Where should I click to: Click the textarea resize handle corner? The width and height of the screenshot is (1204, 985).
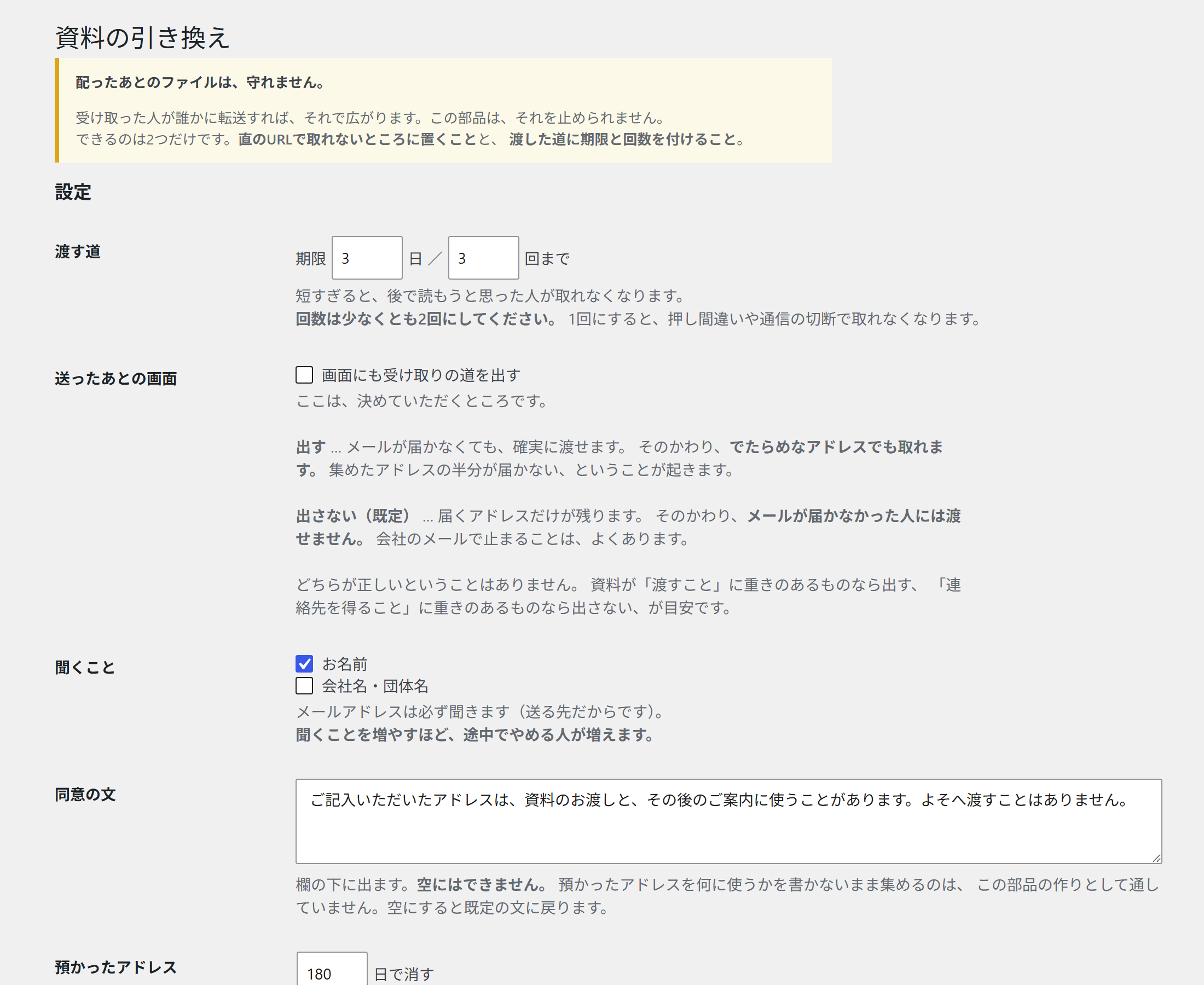(1156, 859)
